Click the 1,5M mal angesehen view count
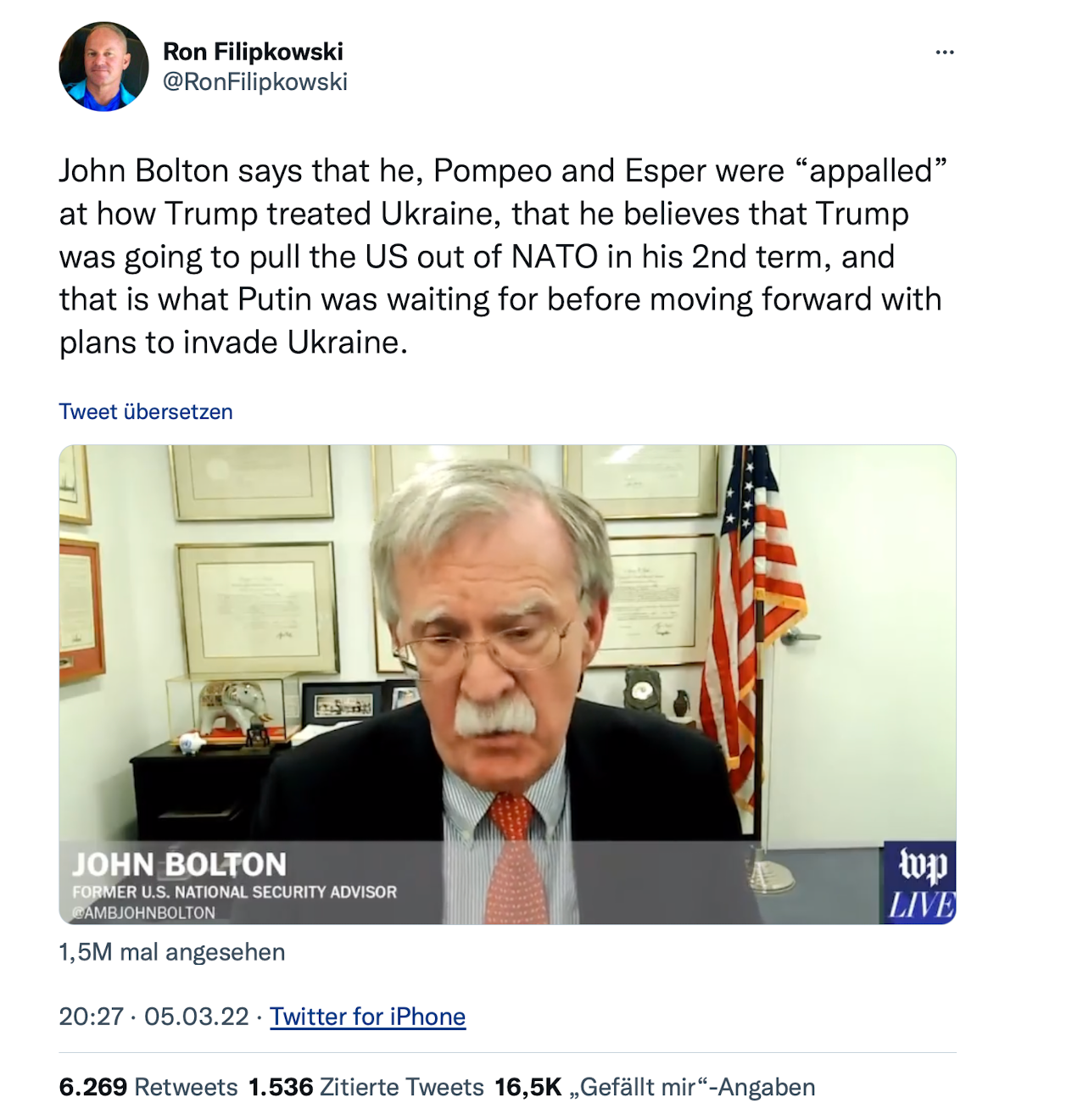The image size is (1083, 1120). [x=172, y=952]
